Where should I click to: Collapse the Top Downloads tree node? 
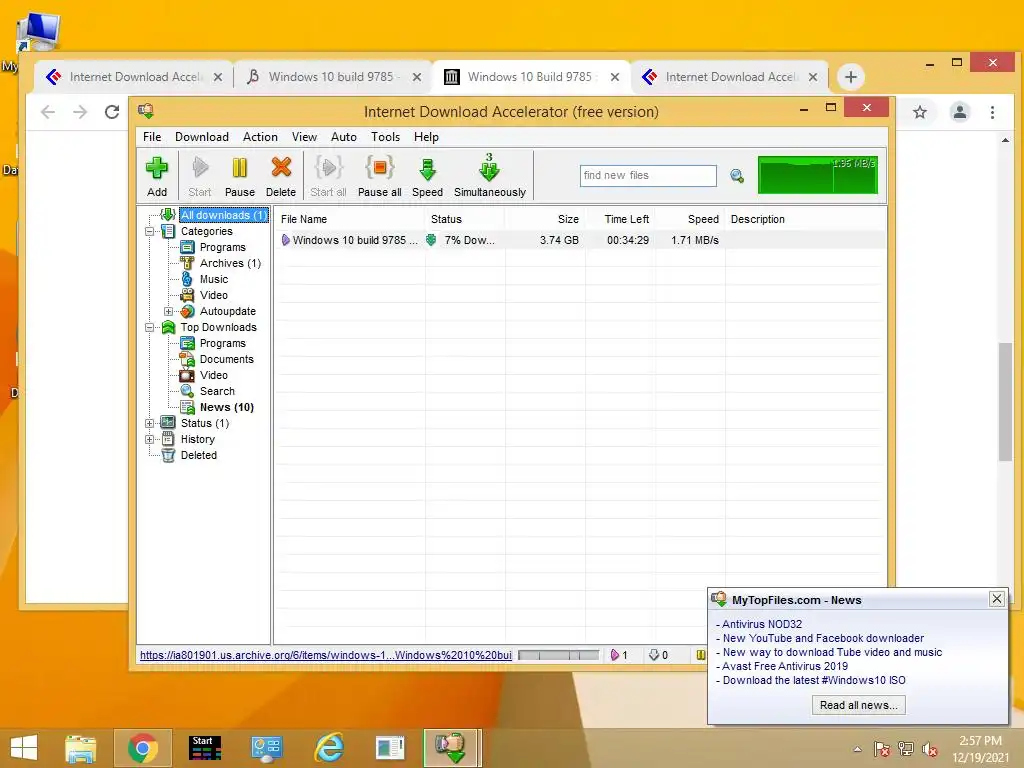click(x=150, y=327)
